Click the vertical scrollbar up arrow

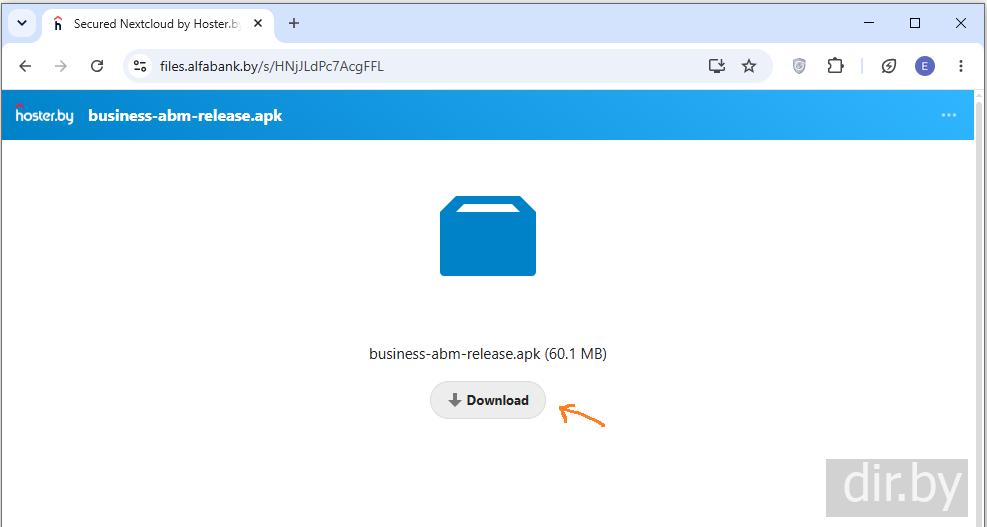pyautogui.click(x=980, y=96)
